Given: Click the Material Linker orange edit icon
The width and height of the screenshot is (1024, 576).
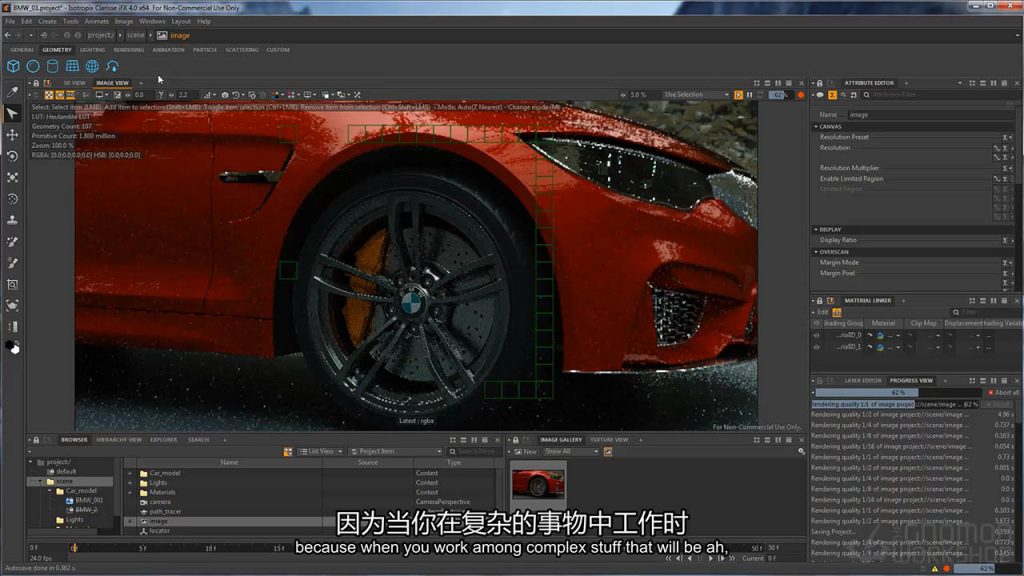Looking at the screenshot, I should [837, 312].
